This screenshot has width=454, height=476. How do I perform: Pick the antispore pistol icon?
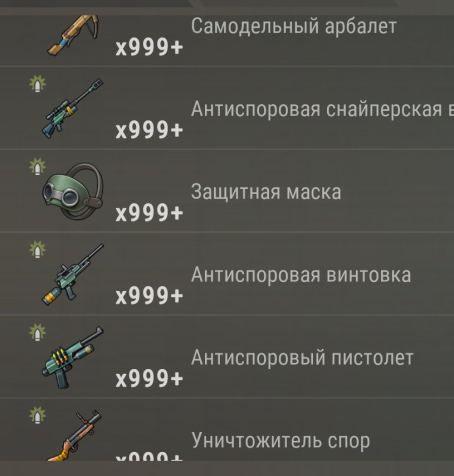73,357
